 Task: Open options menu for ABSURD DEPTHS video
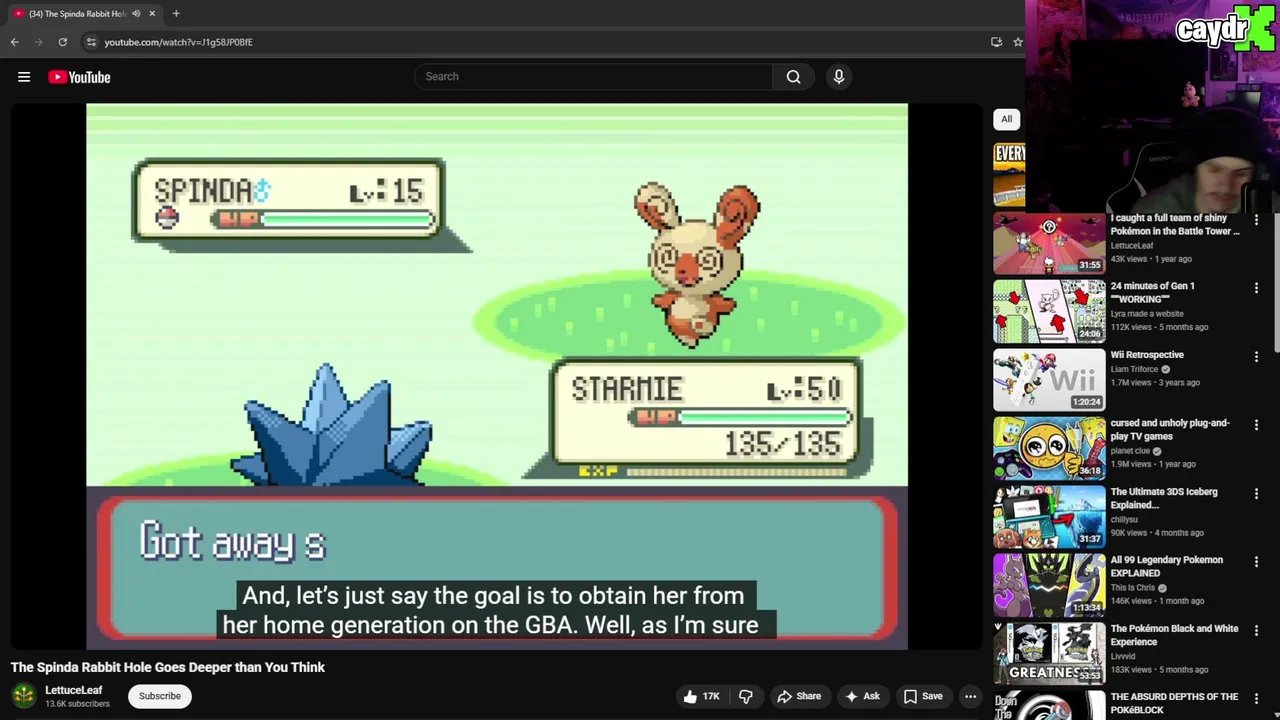tap(1256, 698)
